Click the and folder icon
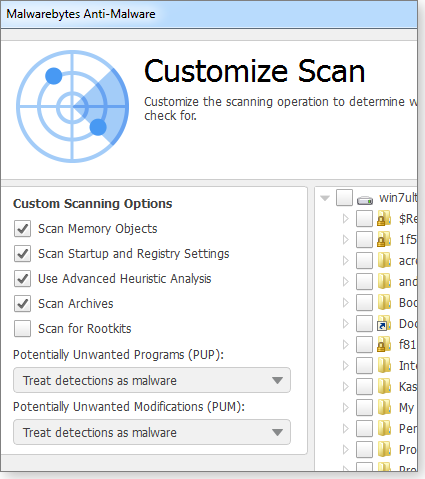The height and width of the screenshot is (479, 425). click(384, 282)
